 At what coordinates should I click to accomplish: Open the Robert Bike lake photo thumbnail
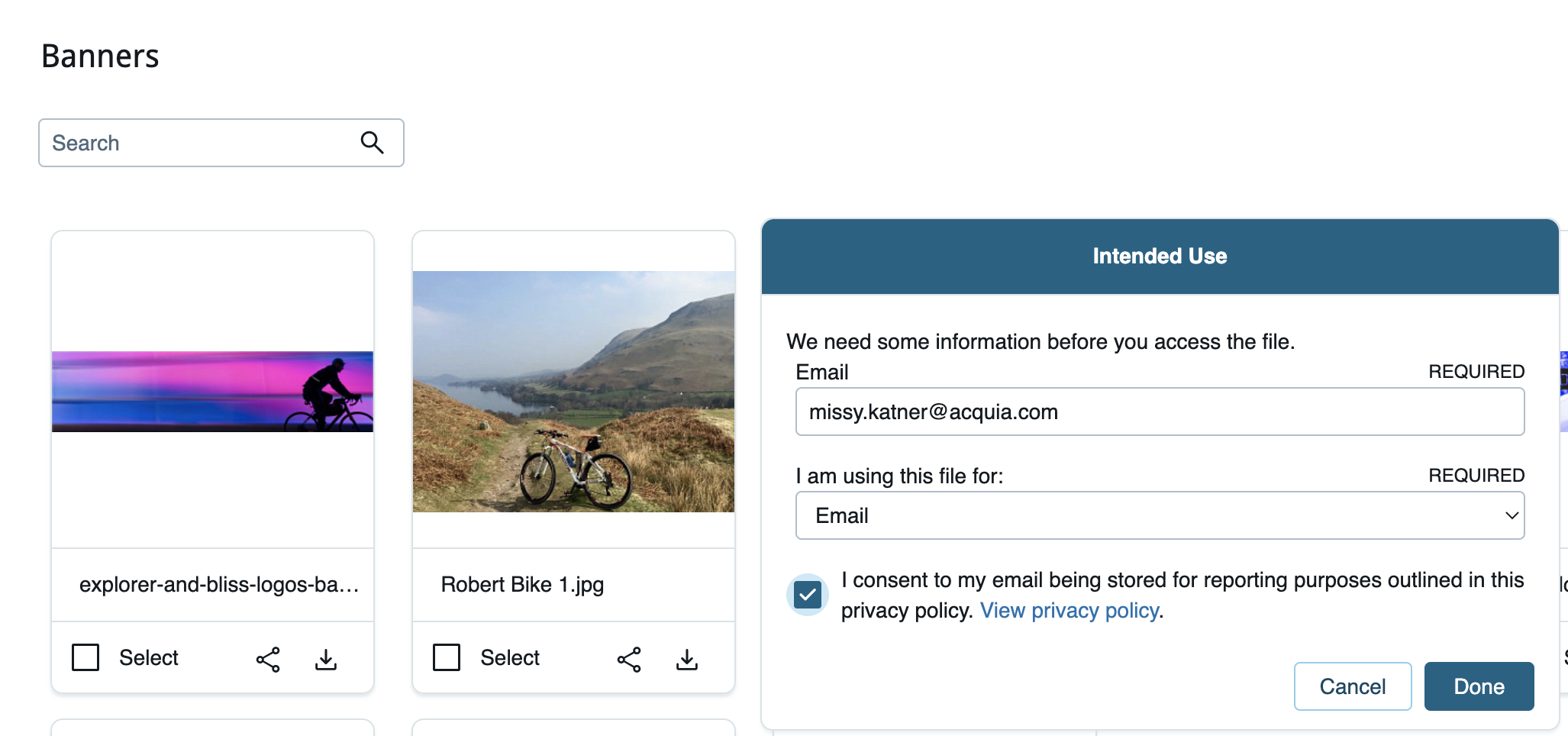pos(573,392)
